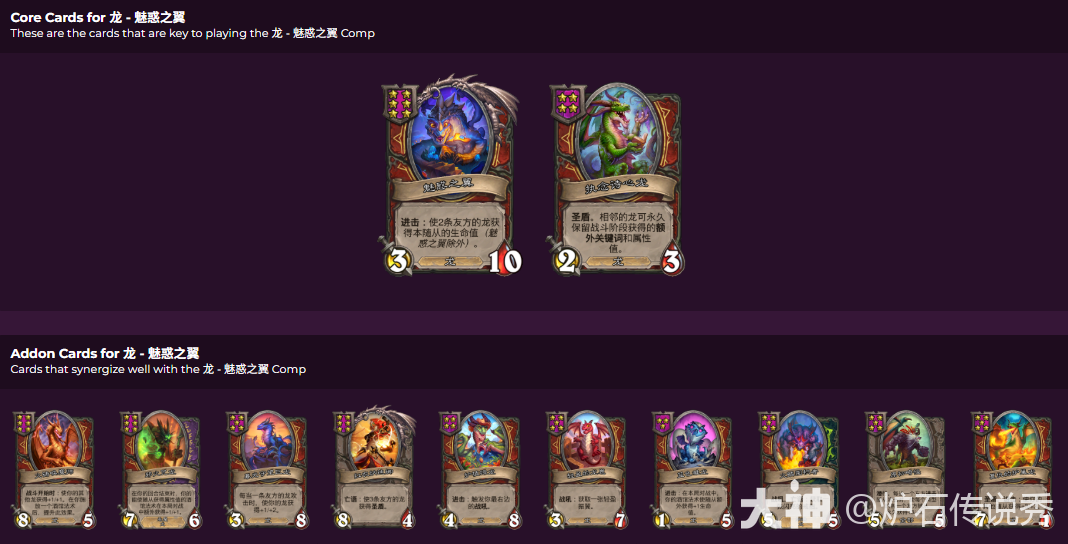Viewport: 1068px width, 544px height.
Task: Open the green dragon 2/3 divine shield core card
Action: coord(616,179)
